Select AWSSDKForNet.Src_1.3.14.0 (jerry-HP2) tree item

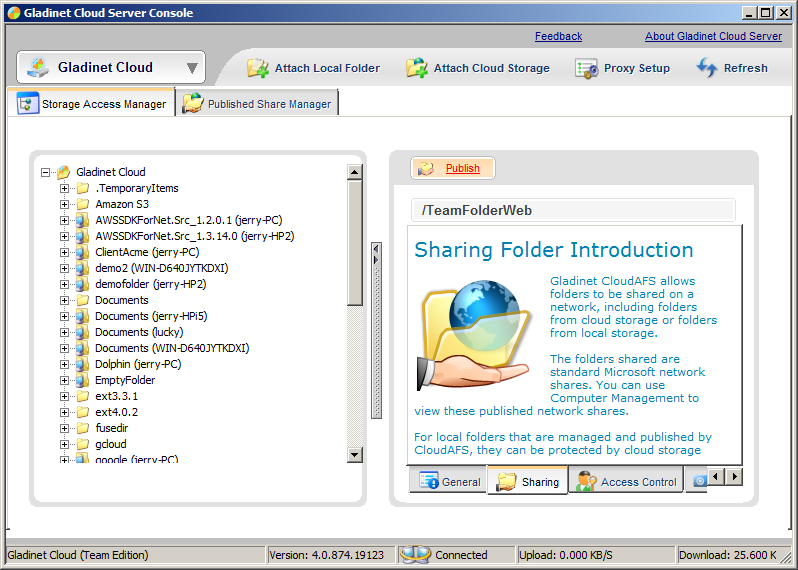195,237
